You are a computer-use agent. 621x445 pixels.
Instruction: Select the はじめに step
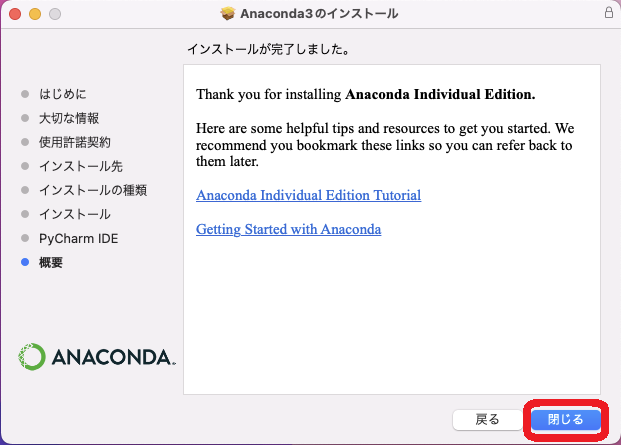[x=62, y=94]
